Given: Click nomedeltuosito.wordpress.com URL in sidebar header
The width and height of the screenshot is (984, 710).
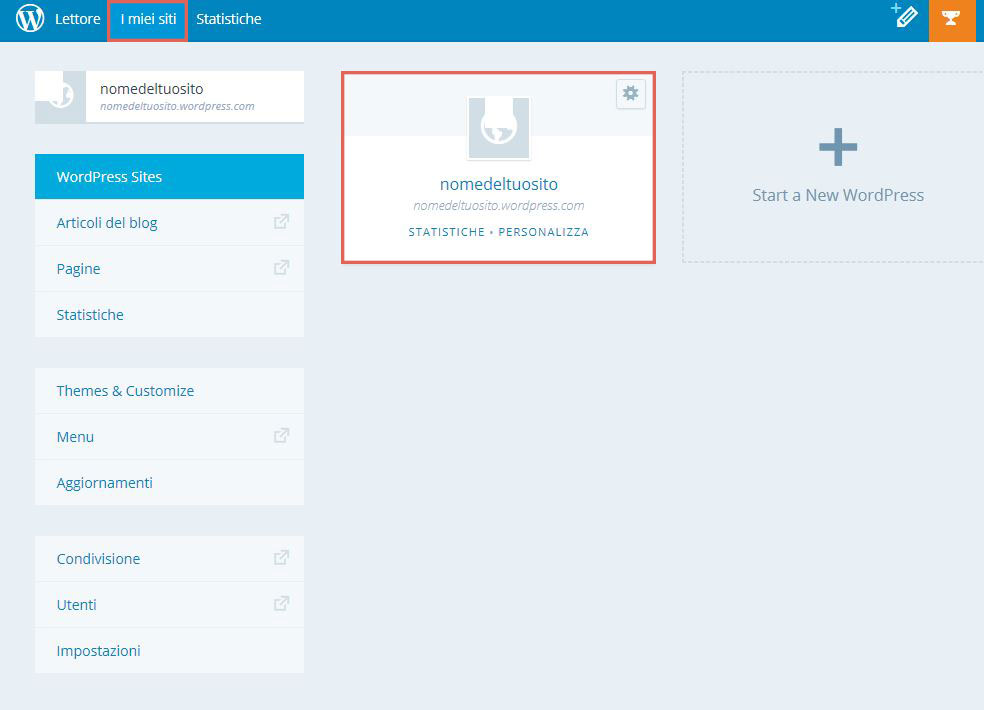Looking at the screenshot, I should pos(177,106).
